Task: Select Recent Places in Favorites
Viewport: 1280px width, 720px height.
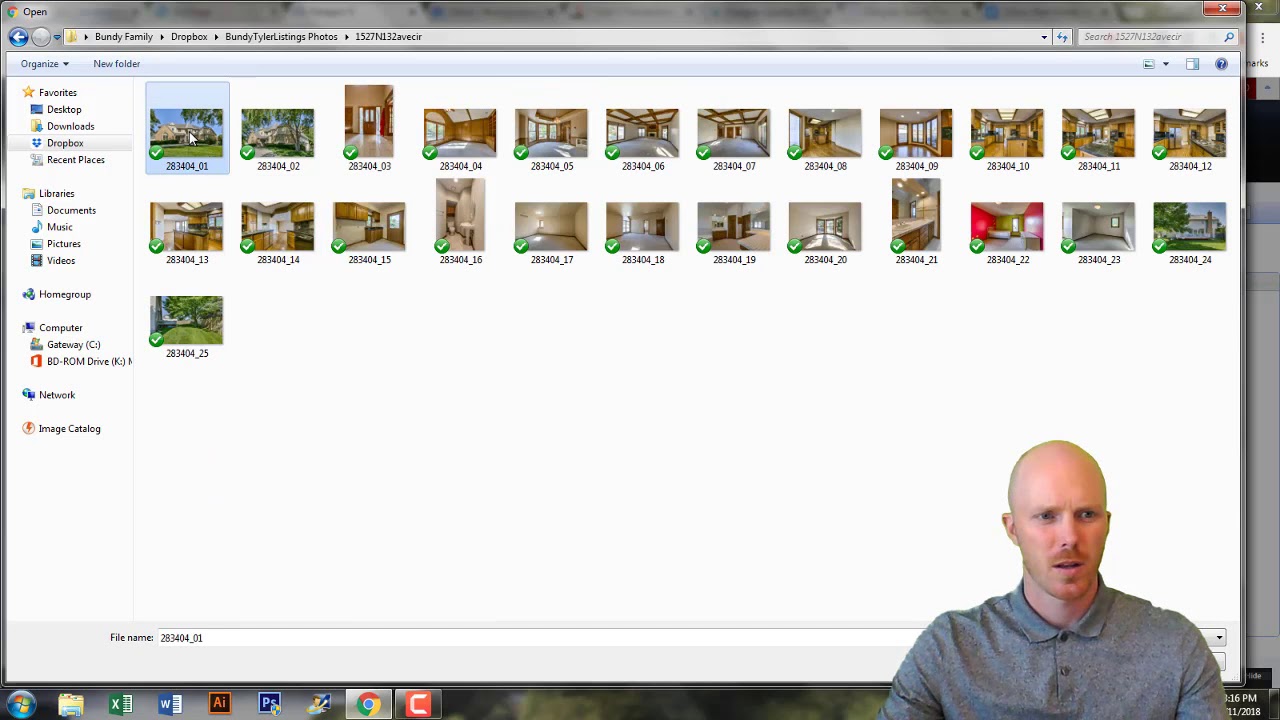Action: pos(75,160)
